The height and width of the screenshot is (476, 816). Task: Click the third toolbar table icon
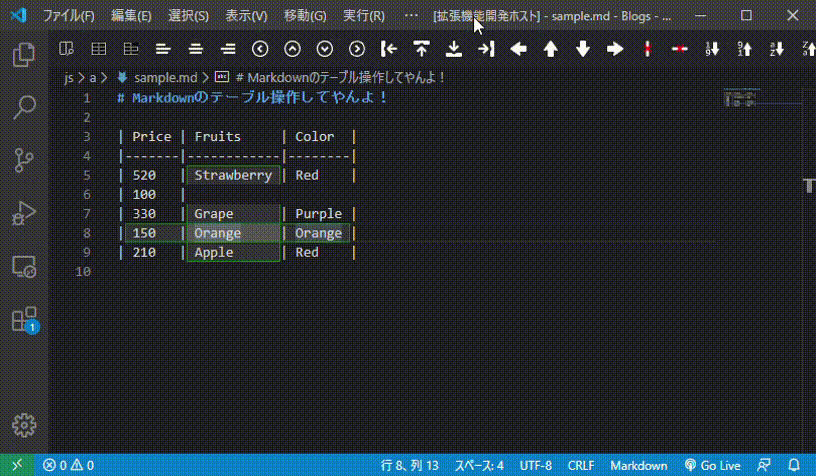coord(131,49)
